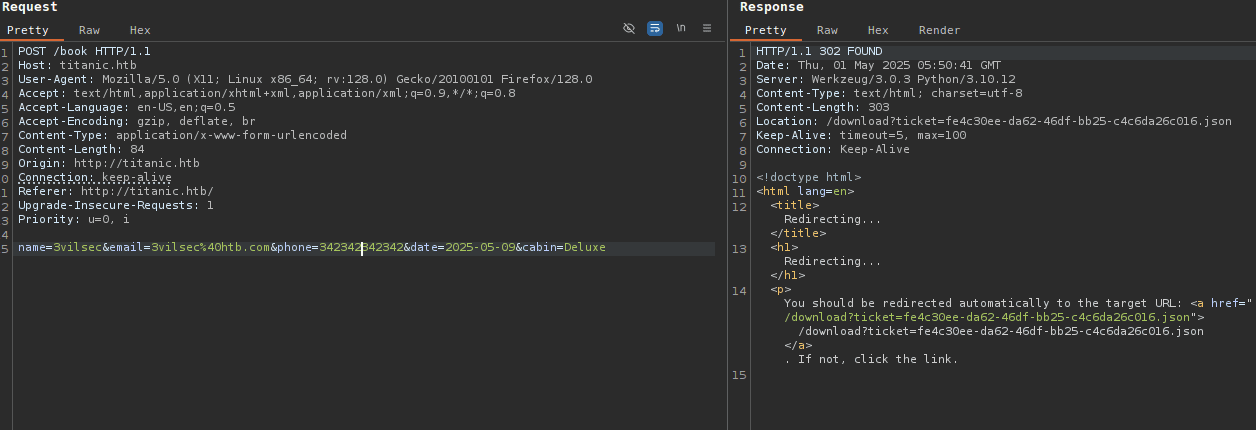Toggle the hide-inspector eye-slash icon in Request
1256x430 pixels.
[x=629, y=29]
